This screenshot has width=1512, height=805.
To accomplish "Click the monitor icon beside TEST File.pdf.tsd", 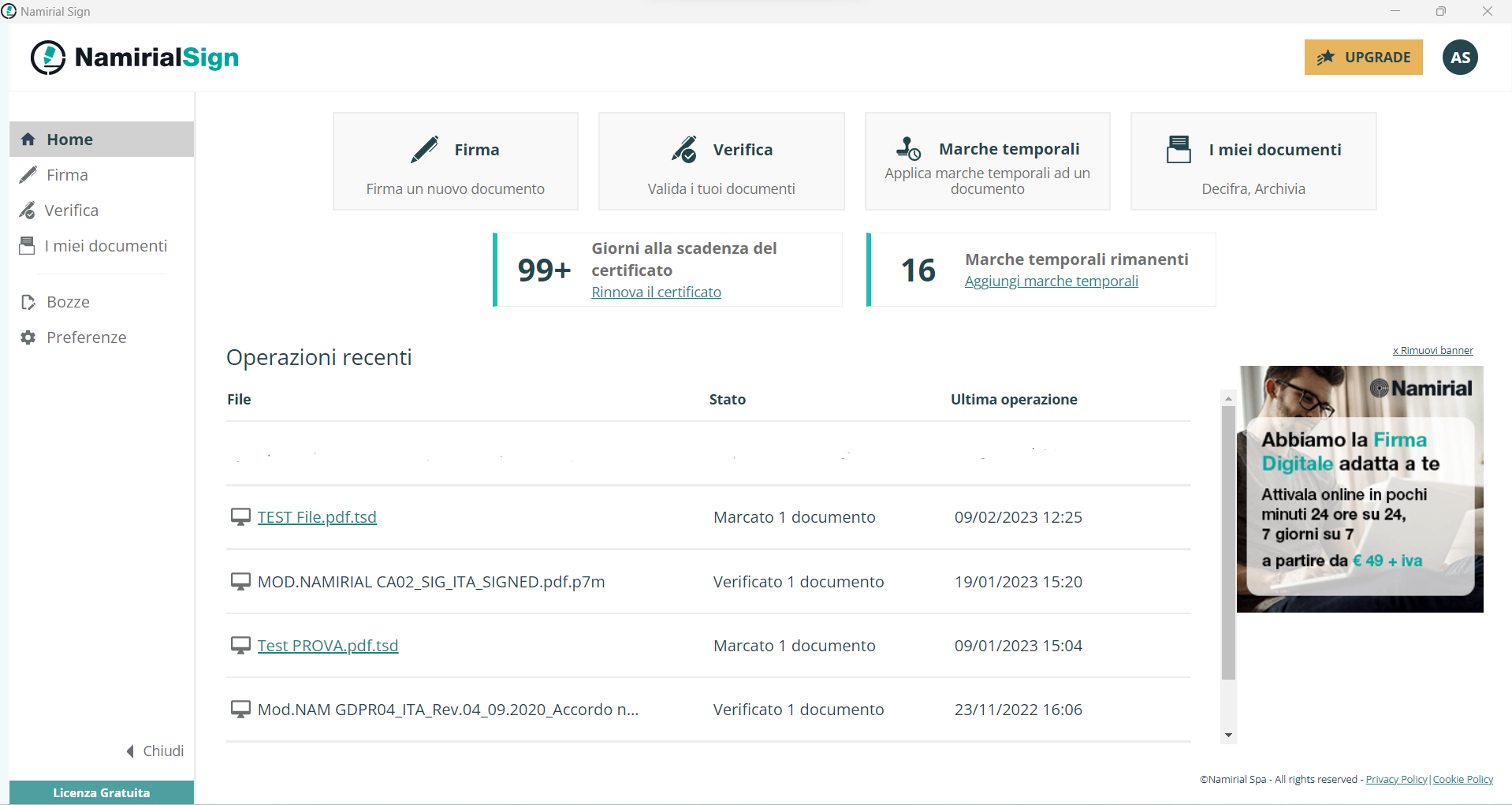I will [240, 516].
